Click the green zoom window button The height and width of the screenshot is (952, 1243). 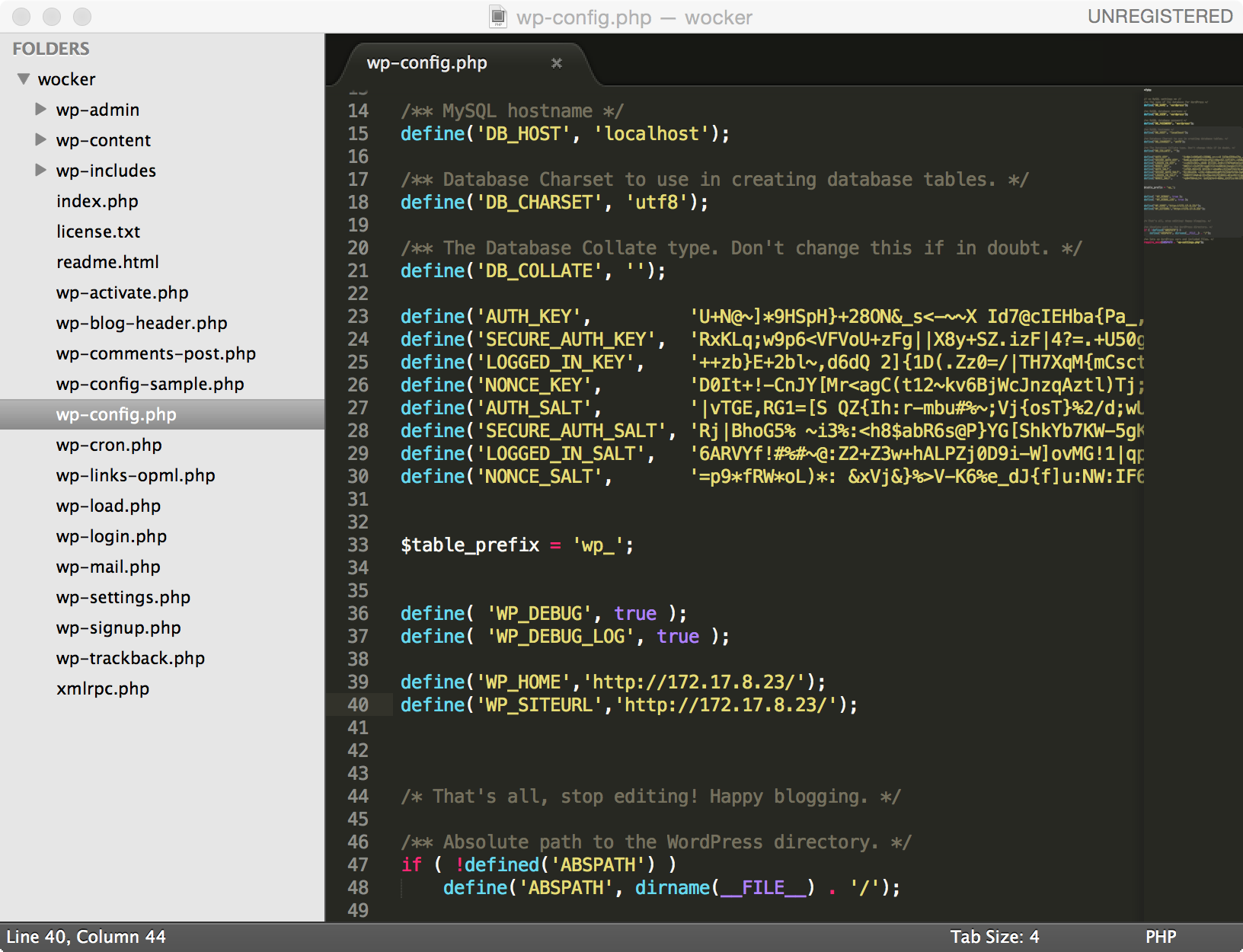(x=82, y=17)
